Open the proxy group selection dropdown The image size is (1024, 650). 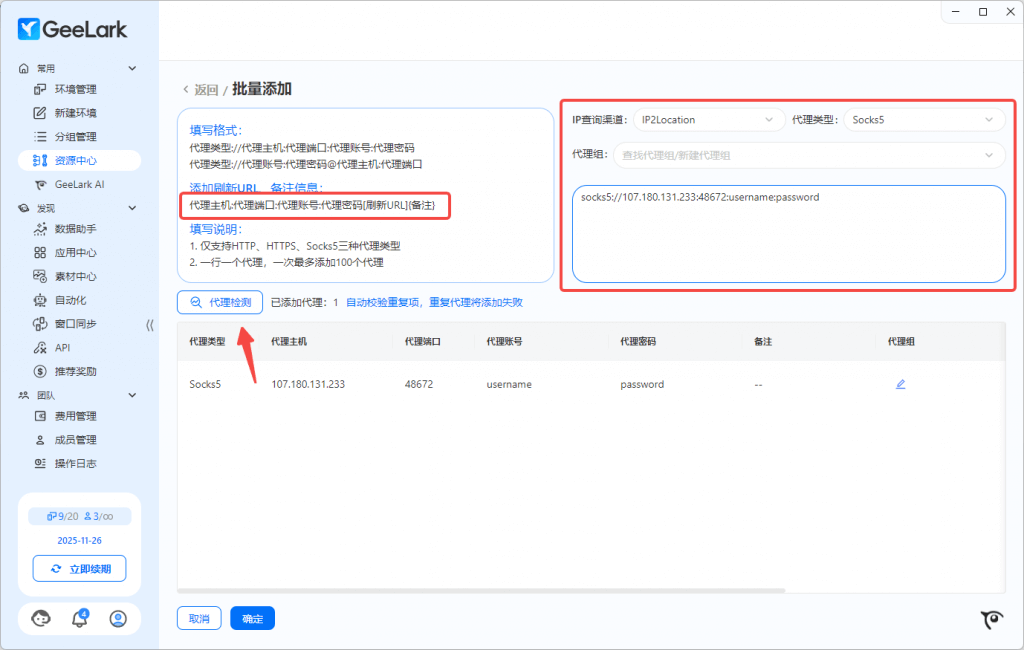(x=811, y=155)
